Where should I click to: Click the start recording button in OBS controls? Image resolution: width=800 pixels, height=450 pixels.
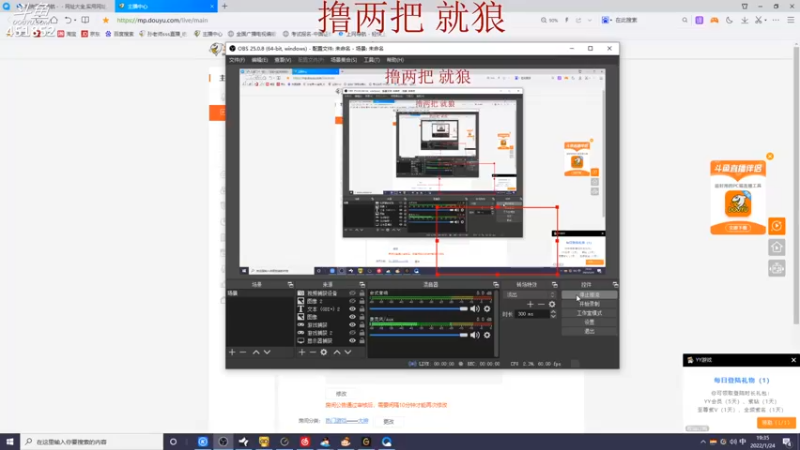point(589,304)
